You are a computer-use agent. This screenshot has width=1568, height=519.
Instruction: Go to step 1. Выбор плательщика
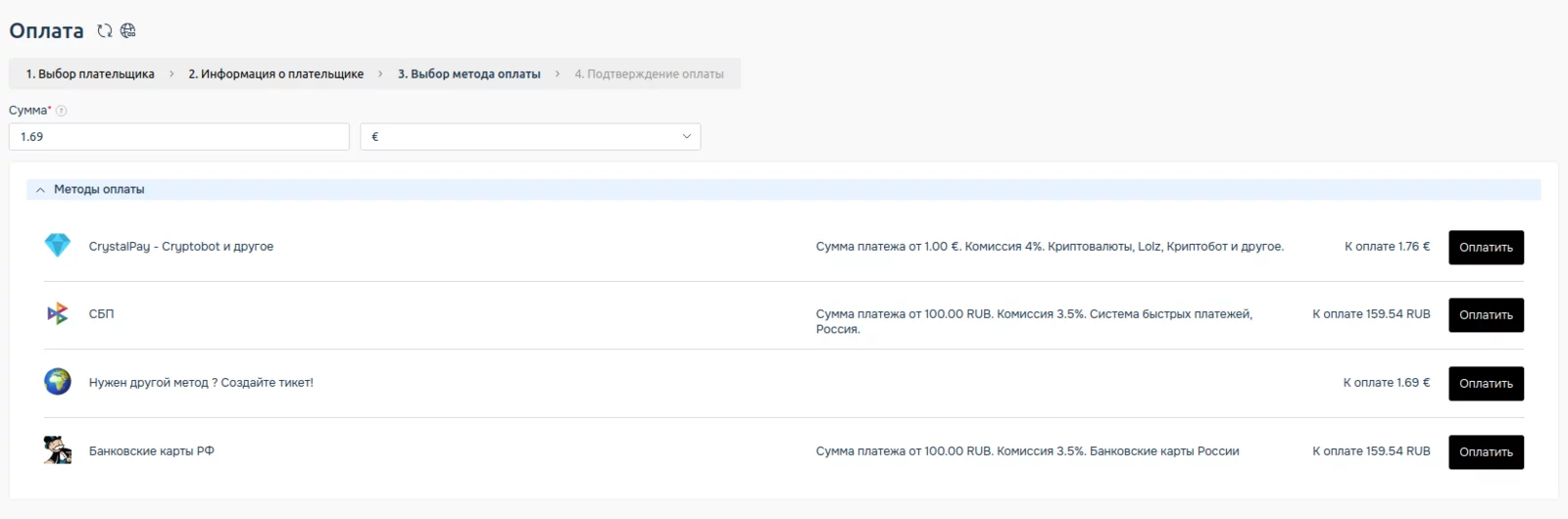click(x=90, y=74)
